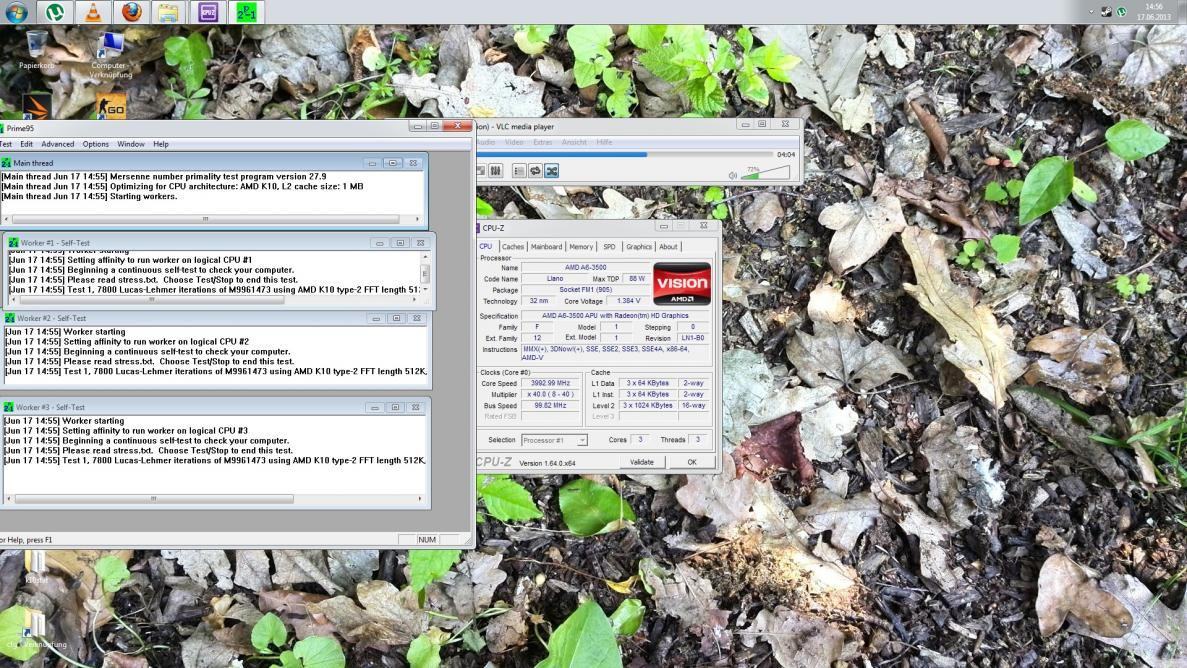Switch to Prime95 taskbar icon

click(x=246, y=12)
